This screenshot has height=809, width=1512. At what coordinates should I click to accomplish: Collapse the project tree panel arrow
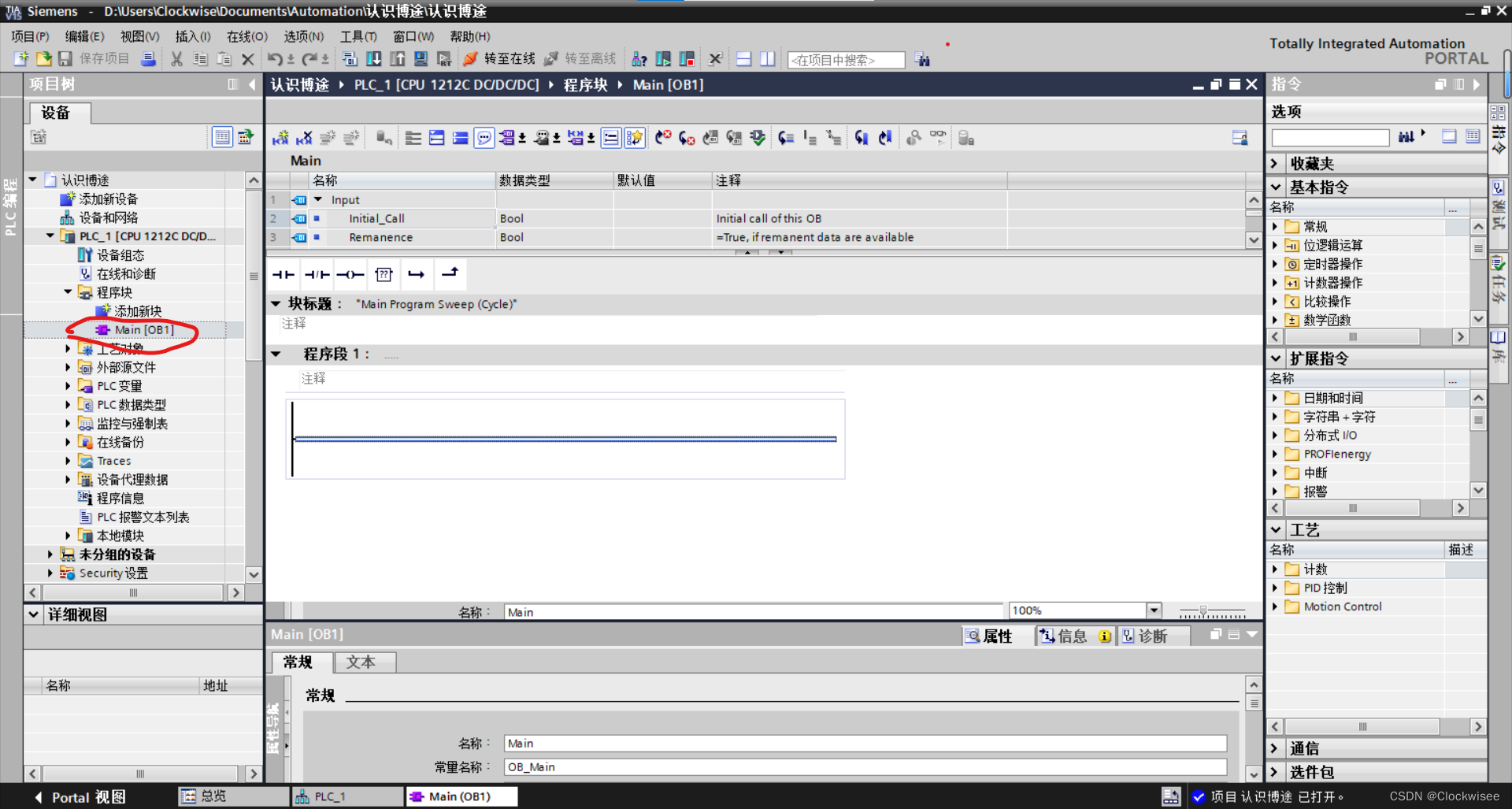tap(252, 84)
